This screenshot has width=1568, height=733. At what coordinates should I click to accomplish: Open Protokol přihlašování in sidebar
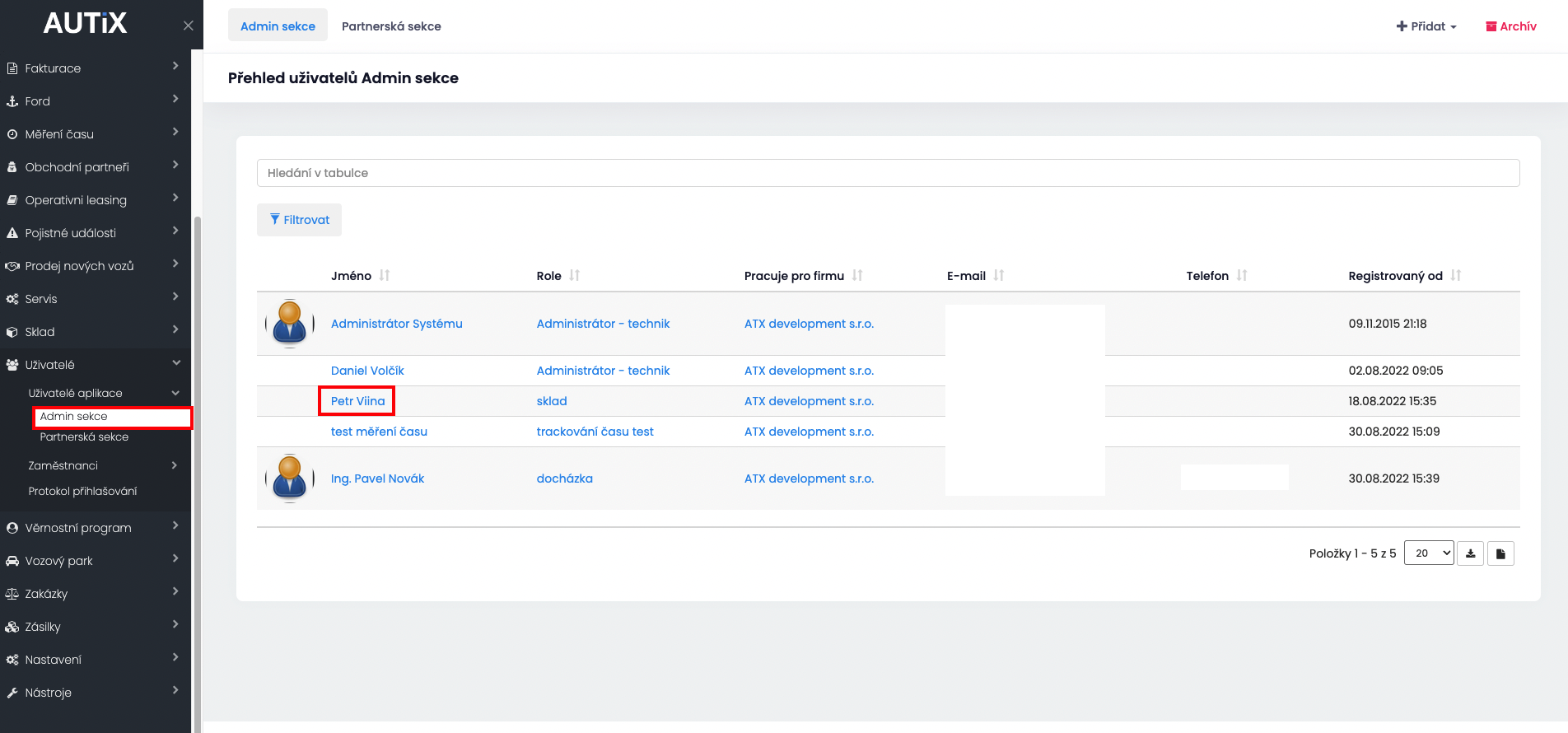[x=82, y=492]
